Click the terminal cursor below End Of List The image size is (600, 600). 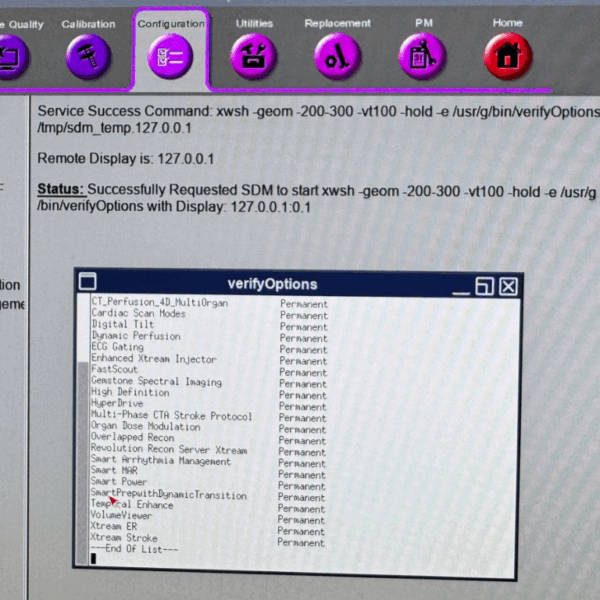coord(93,559)
